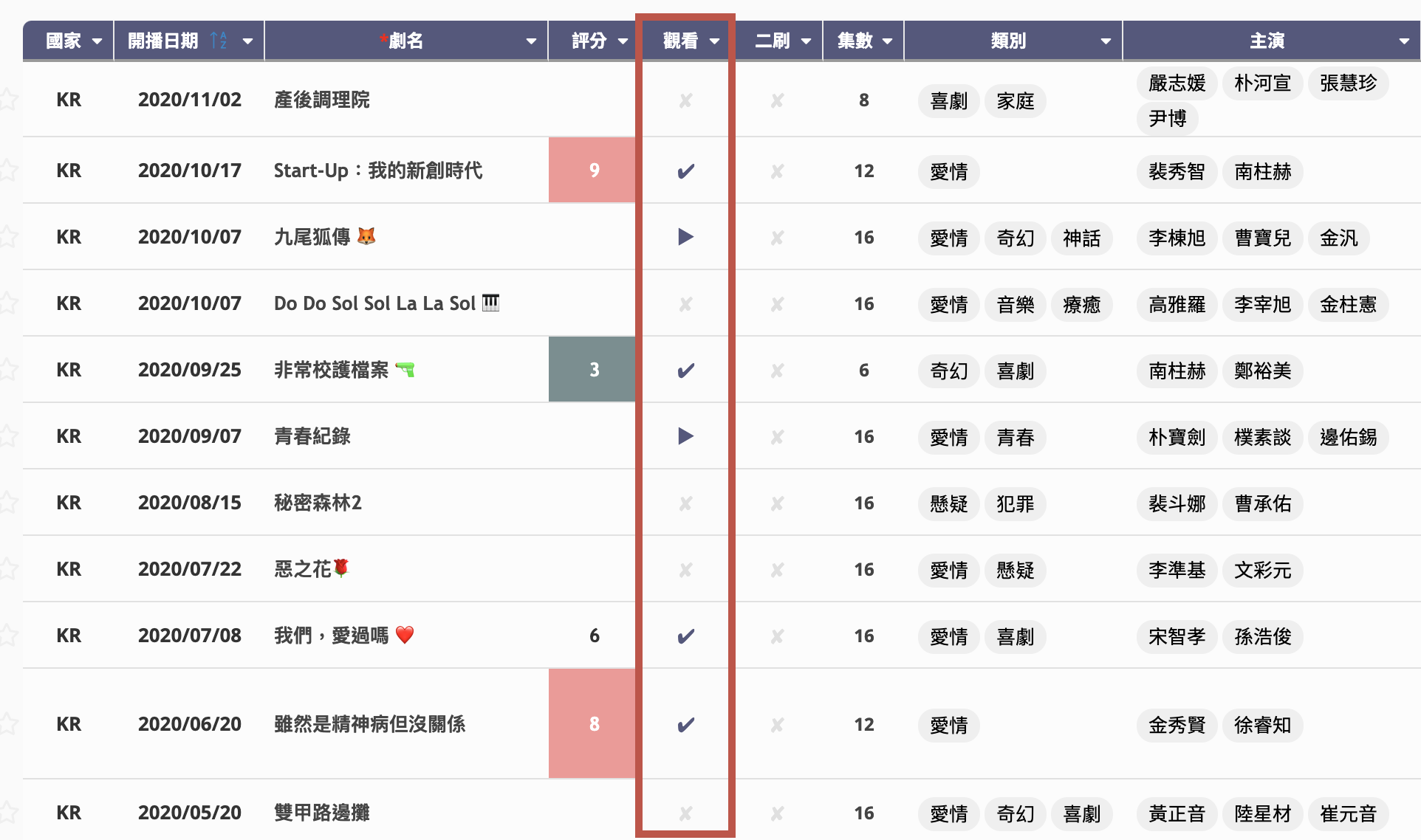The width and height of the screenshot is (1421, 840).
Task: Click 二刷 X icon for 雖然是精神病但沒關係 row
Action: point(777,725)
